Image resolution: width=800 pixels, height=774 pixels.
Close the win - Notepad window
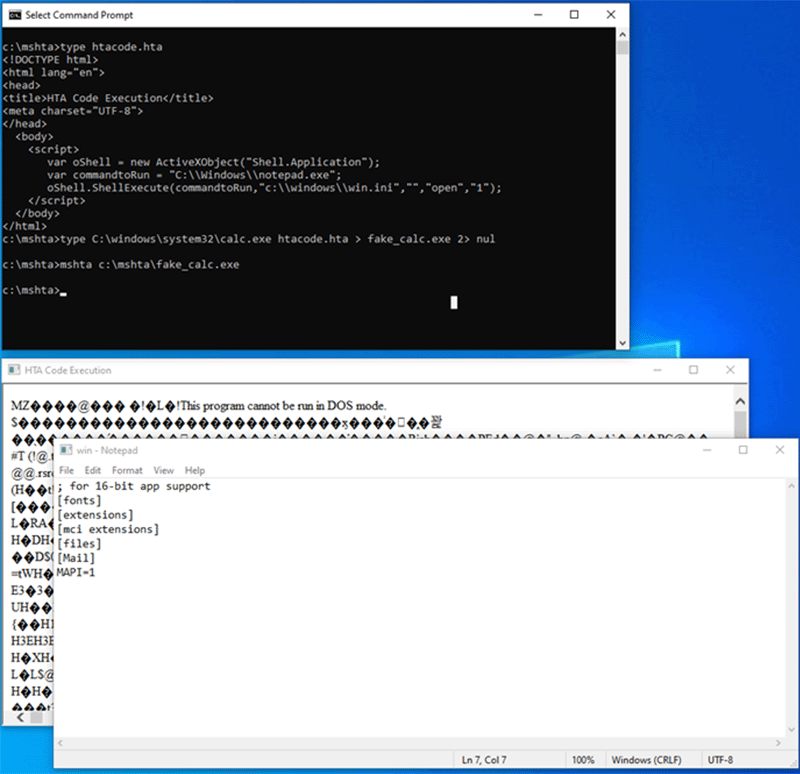tap(780, 450)
